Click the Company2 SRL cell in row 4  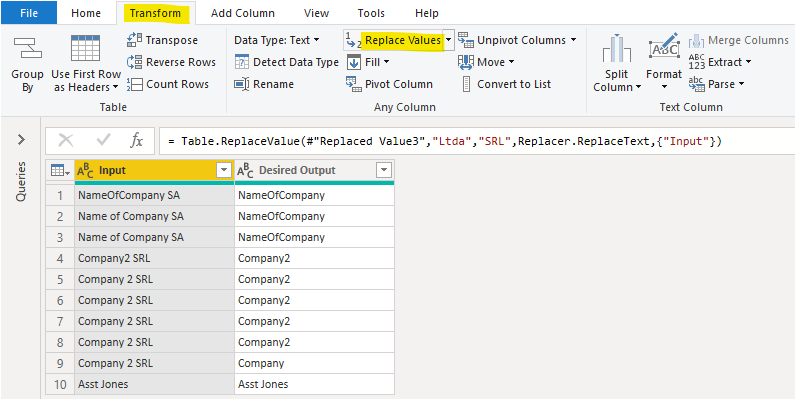pyautogui.click(x=154, y=258)
